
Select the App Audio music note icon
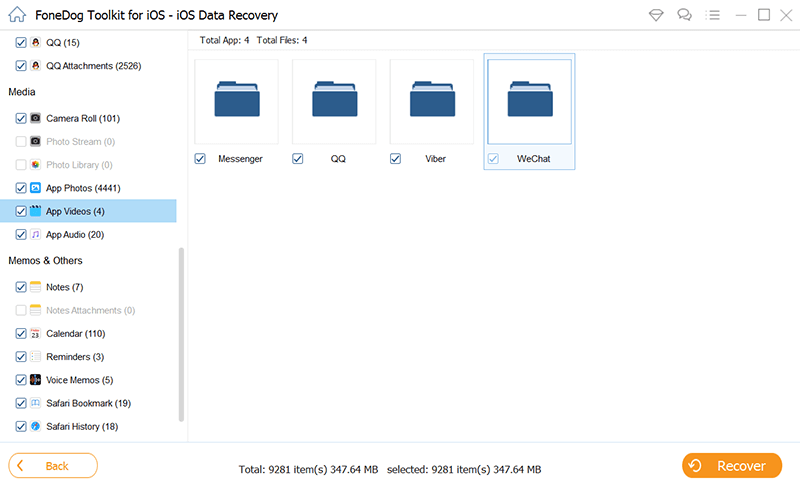coord(35,234)
